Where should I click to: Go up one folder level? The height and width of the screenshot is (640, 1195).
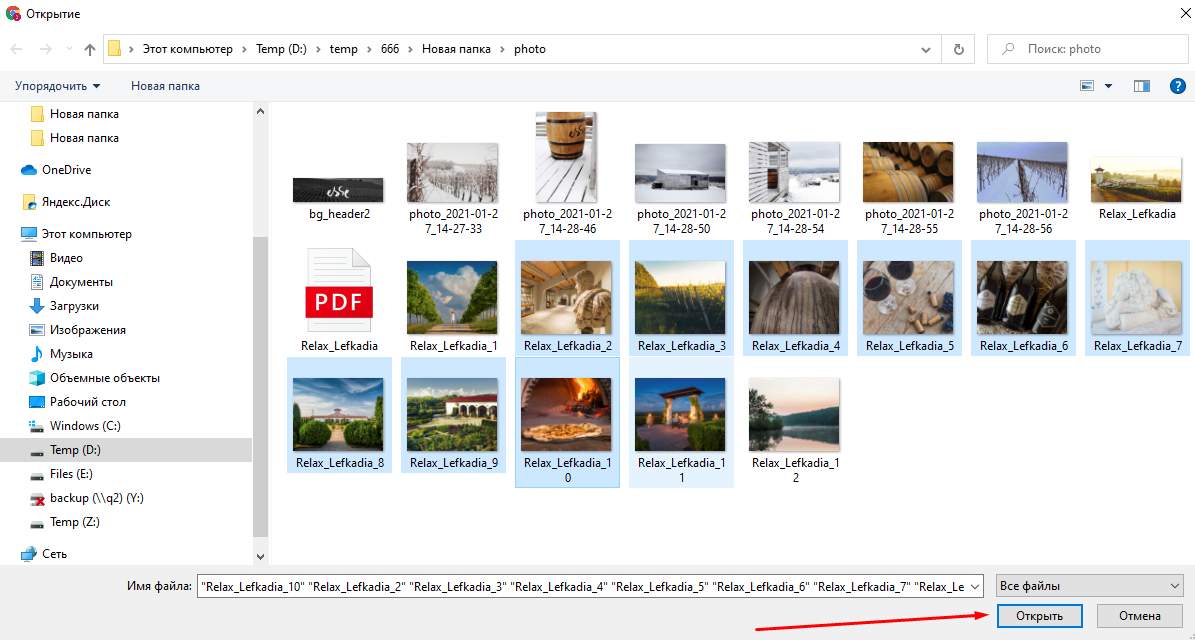[x=90, y=49]
